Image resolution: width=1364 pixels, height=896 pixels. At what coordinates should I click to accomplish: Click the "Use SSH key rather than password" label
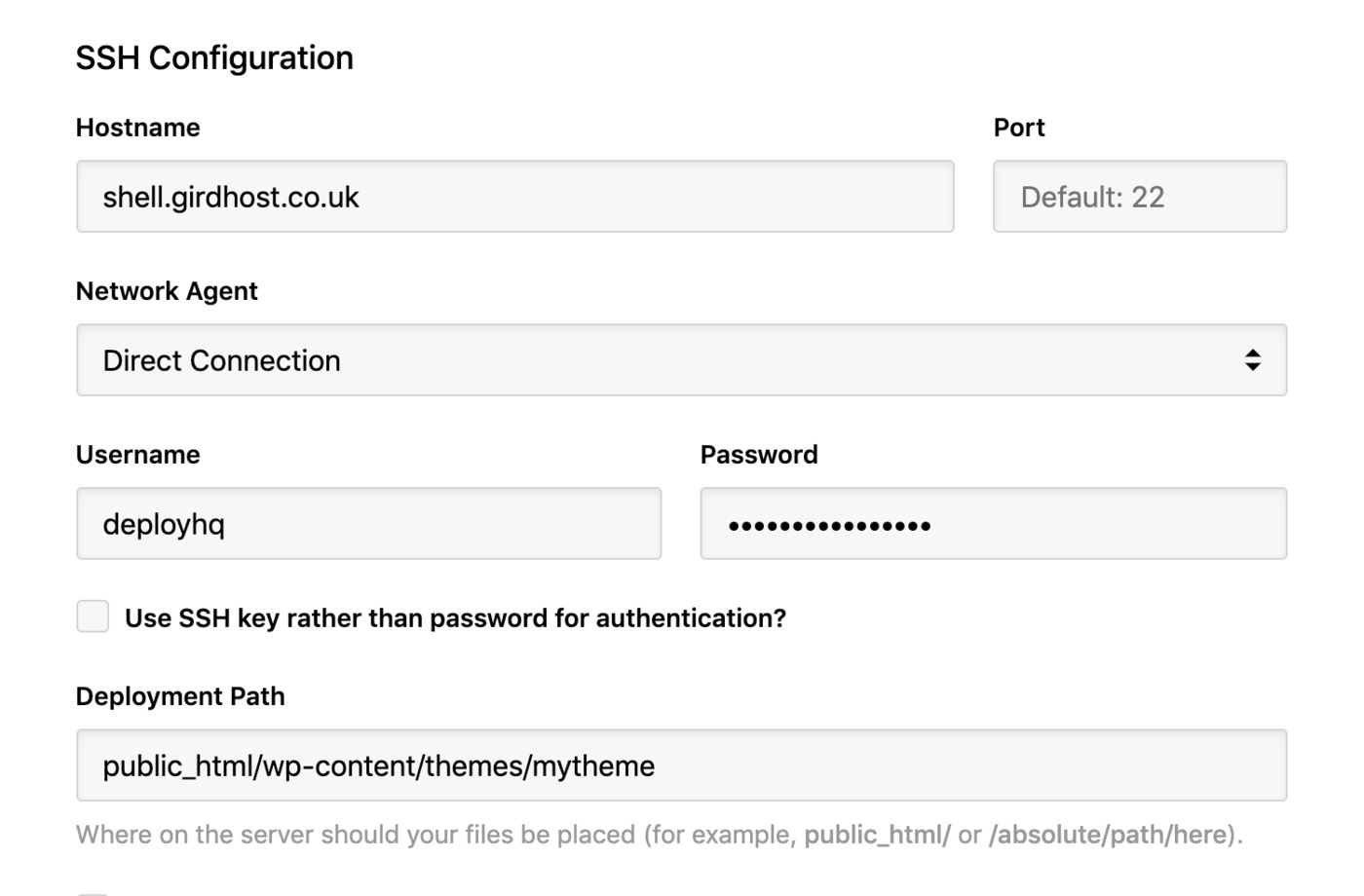(455, 618)
